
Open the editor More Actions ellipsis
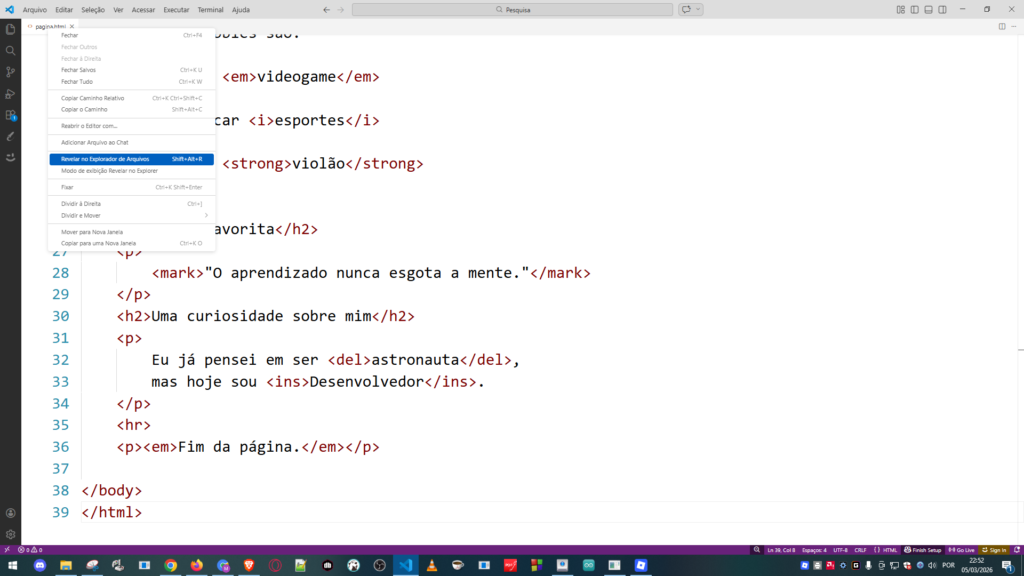click(x=1014, y=26)
